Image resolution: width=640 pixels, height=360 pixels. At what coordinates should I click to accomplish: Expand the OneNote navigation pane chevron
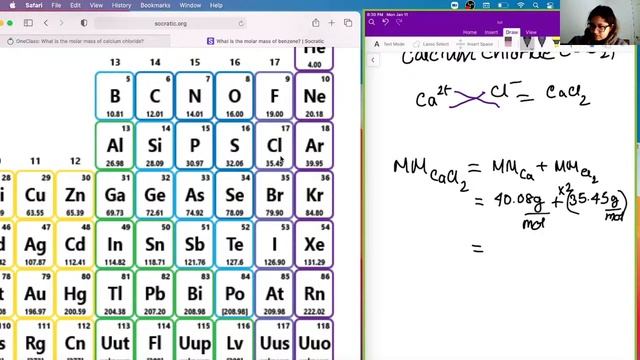tap(373, 60)
